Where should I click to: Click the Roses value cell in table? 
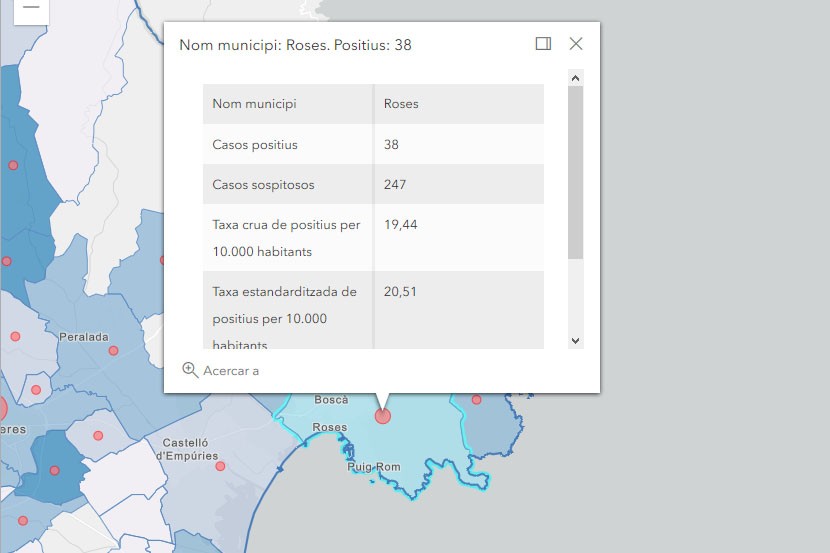click(459, 104)
